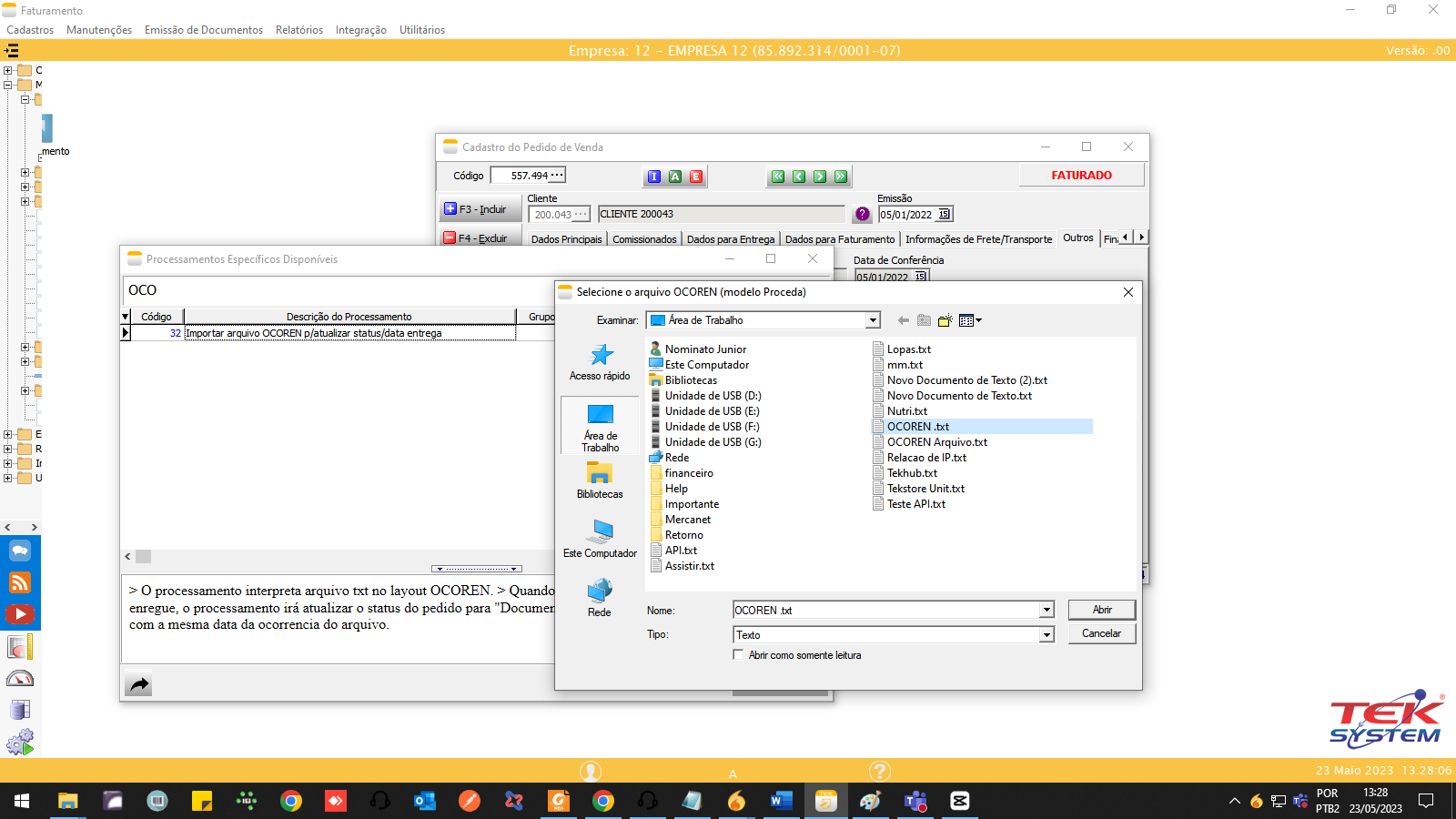Open the Nome filename dropdown arrow
The height and width of the screenshot is (819, 1456).
pyautogui.click(x=1046, y=610)
